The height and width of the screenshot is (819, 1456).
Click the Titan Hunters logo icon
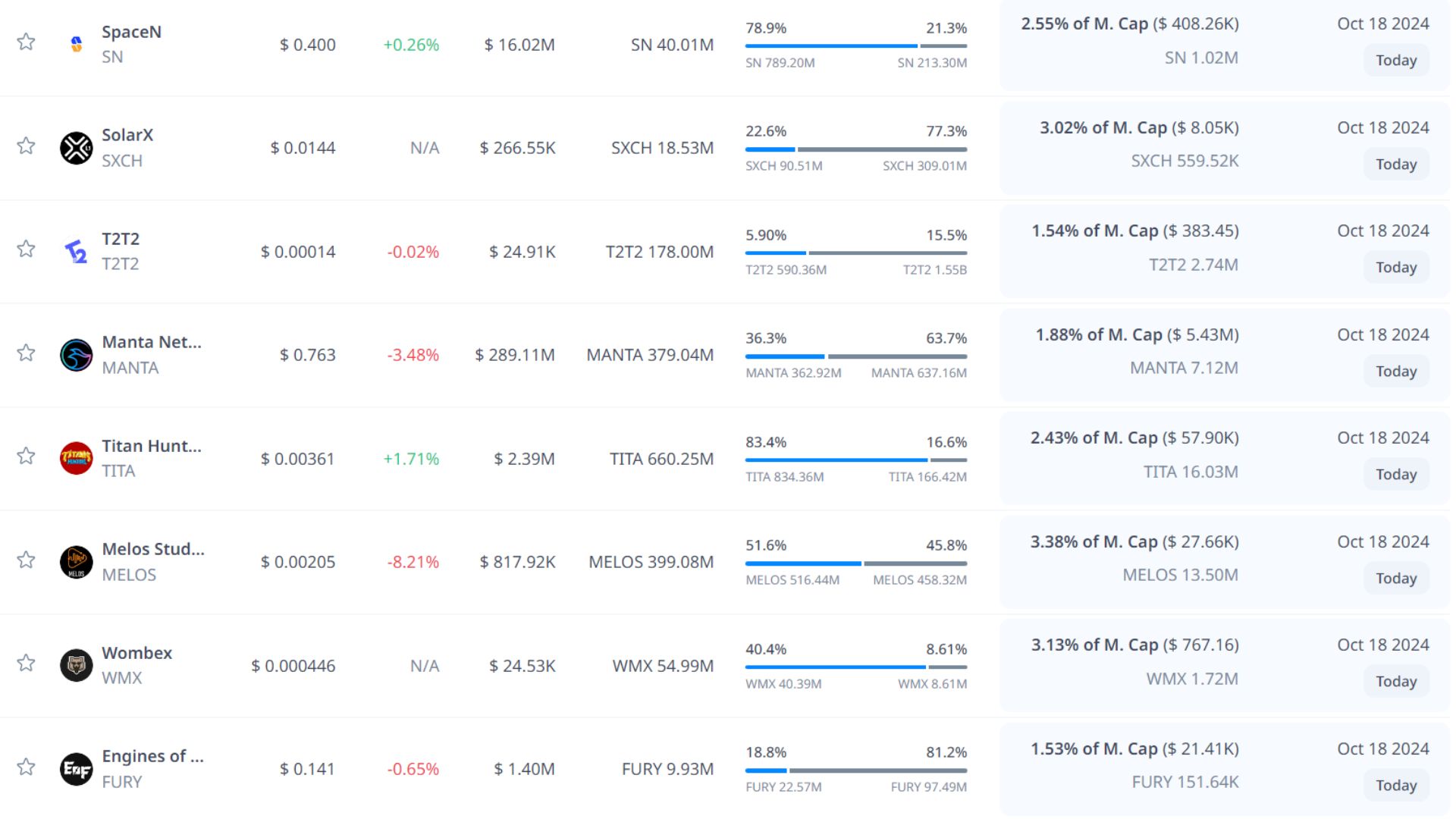click(x=76, y=458)
